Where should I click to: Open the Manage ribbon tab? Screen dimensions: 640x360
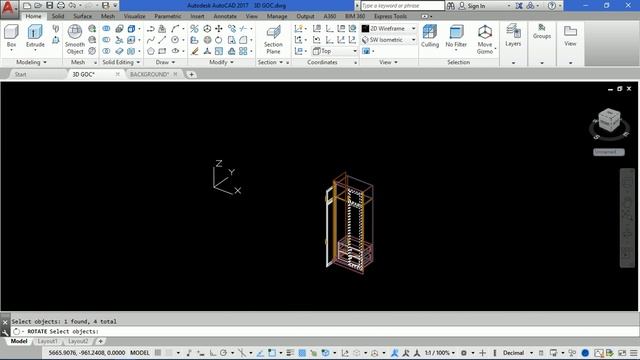pyautogui.click(x=277, y=16)
